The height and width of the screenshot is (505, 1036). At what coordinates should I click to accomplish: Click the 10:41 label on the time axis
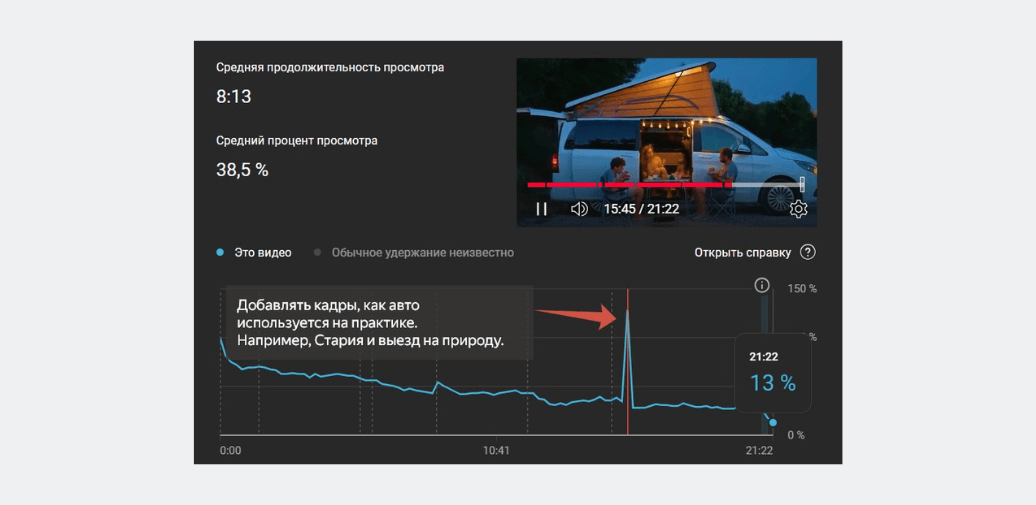497,451
